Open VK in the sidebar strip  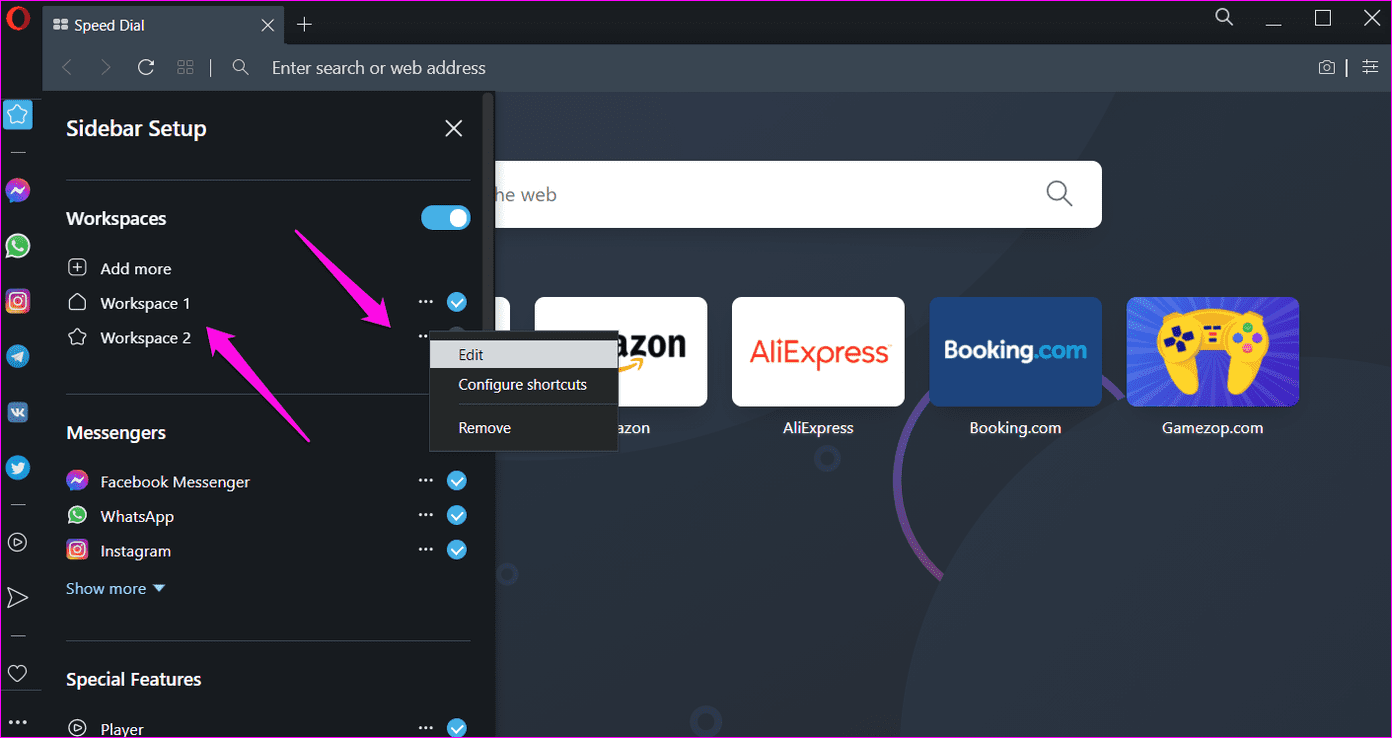18,412
